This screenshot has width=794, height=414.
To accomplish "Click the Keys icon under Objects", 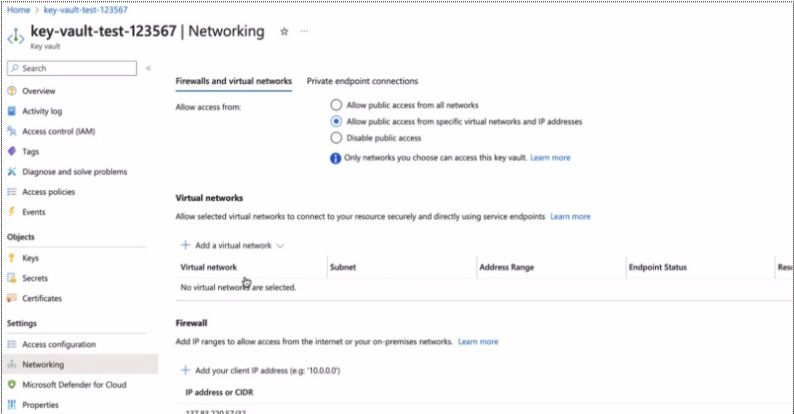I will (x=12, y=258).
